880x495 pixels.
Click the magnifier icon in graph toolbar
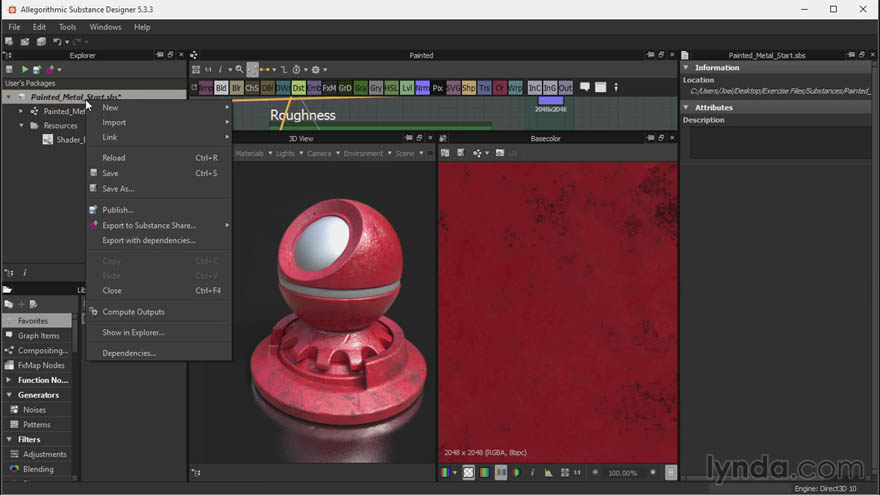click(239, 70)
